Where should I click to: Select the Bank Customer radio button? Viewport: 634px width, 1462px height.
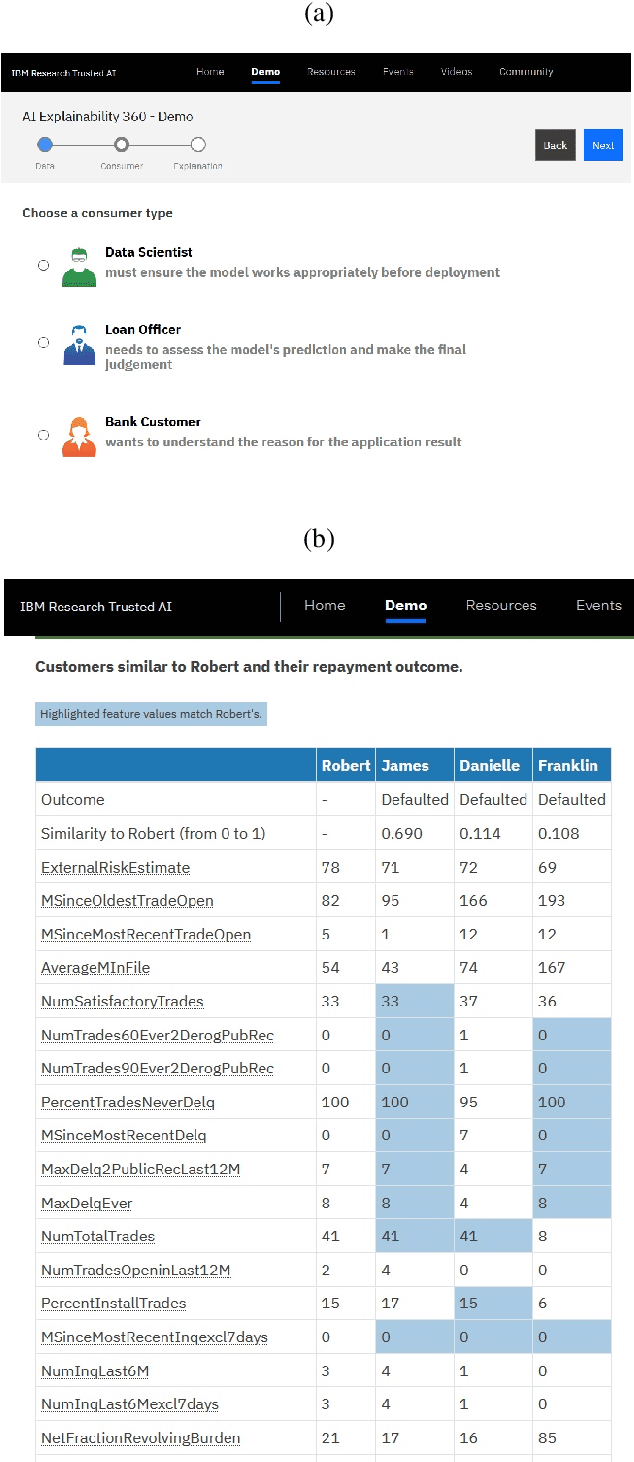pyautogui.click(x=43, y=435)
